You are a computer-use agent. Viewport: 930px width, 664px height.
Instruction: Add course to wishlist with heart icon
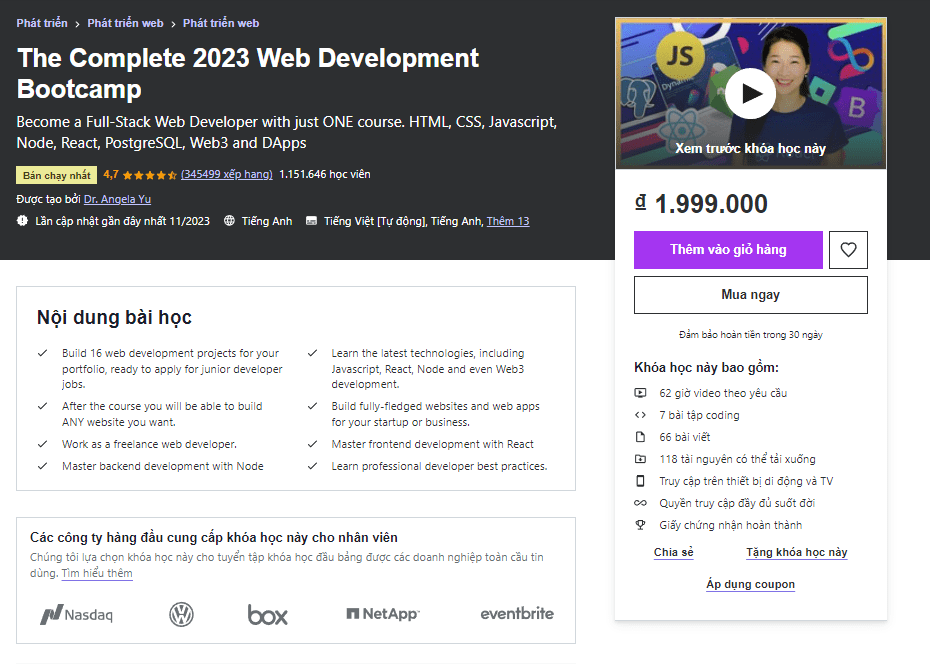848,250
